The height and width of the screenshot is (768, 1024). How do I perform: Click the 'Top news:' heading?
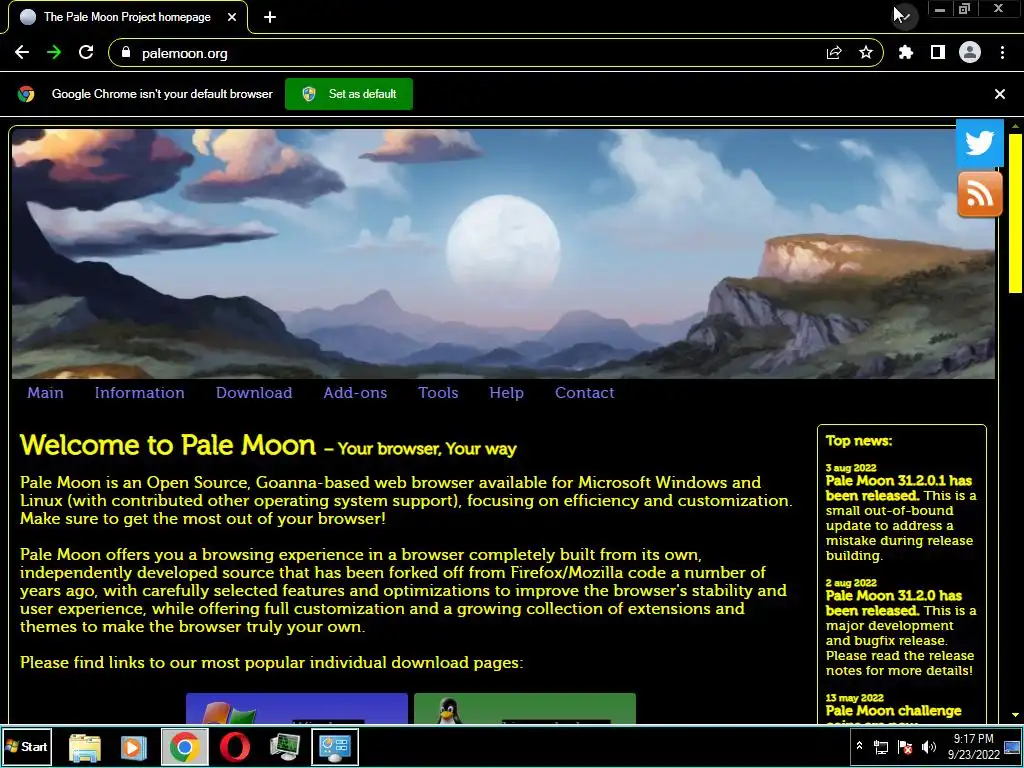[859, 441]
